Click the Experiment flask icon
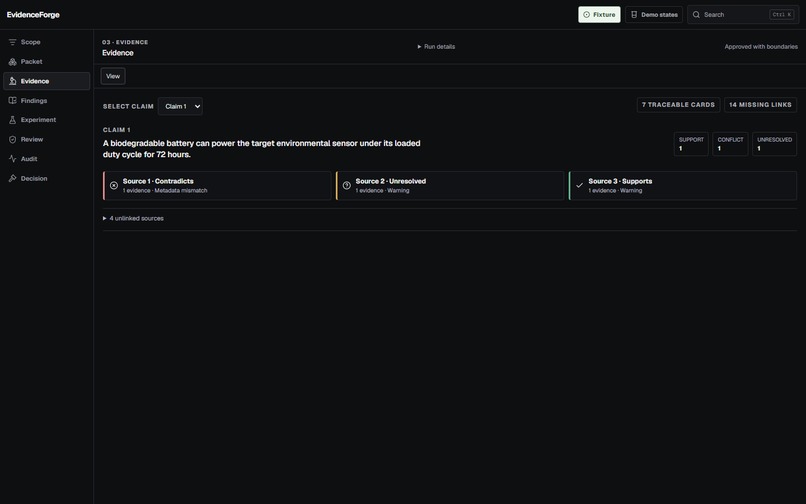 [x=12, y=120]
